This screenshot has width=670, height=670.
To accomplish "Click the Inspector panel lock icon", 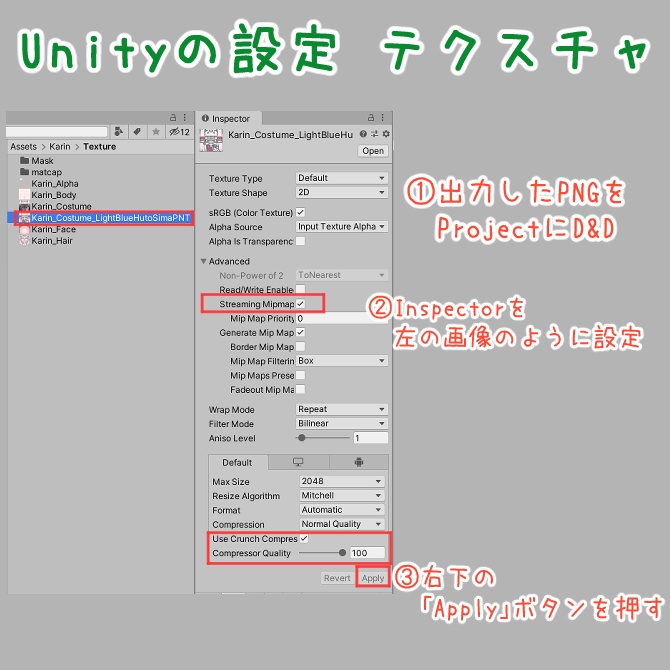I will [x=371, y=117].
